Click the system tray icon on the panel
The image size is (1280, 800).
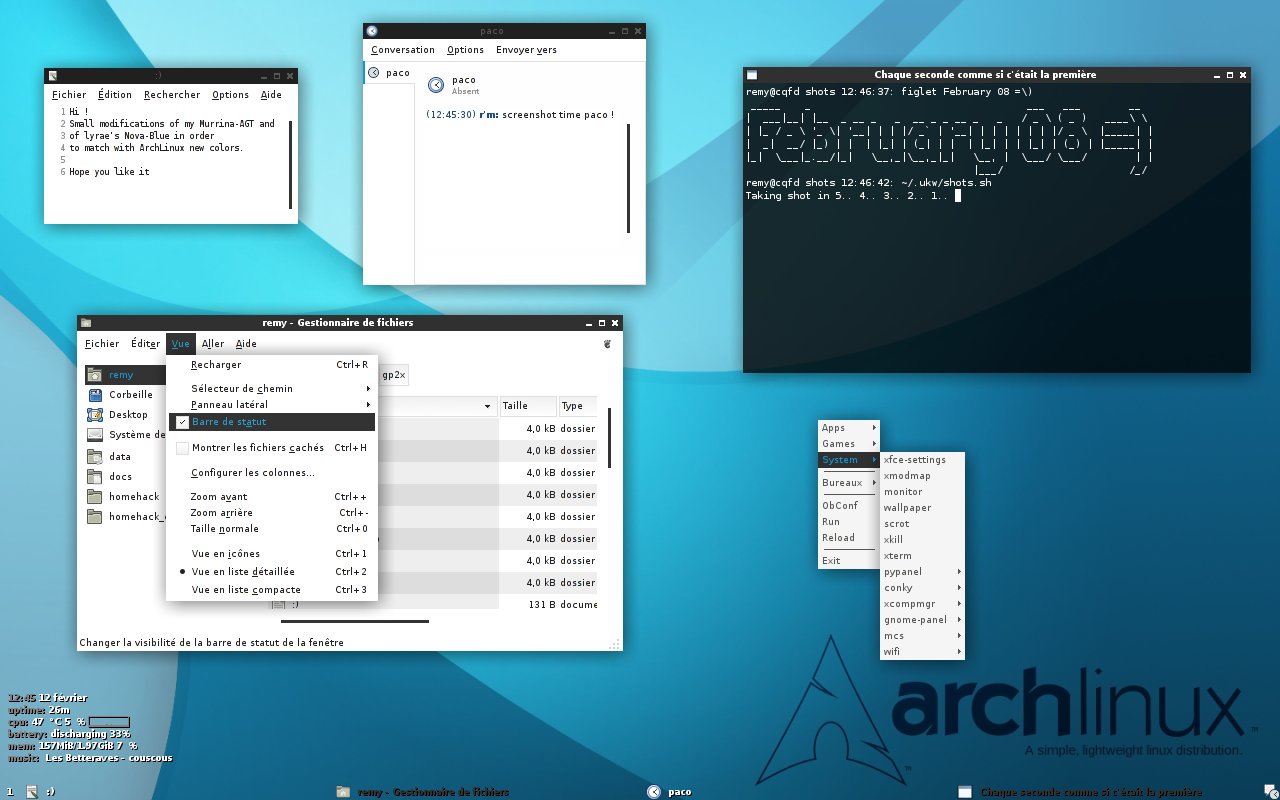1270,792
